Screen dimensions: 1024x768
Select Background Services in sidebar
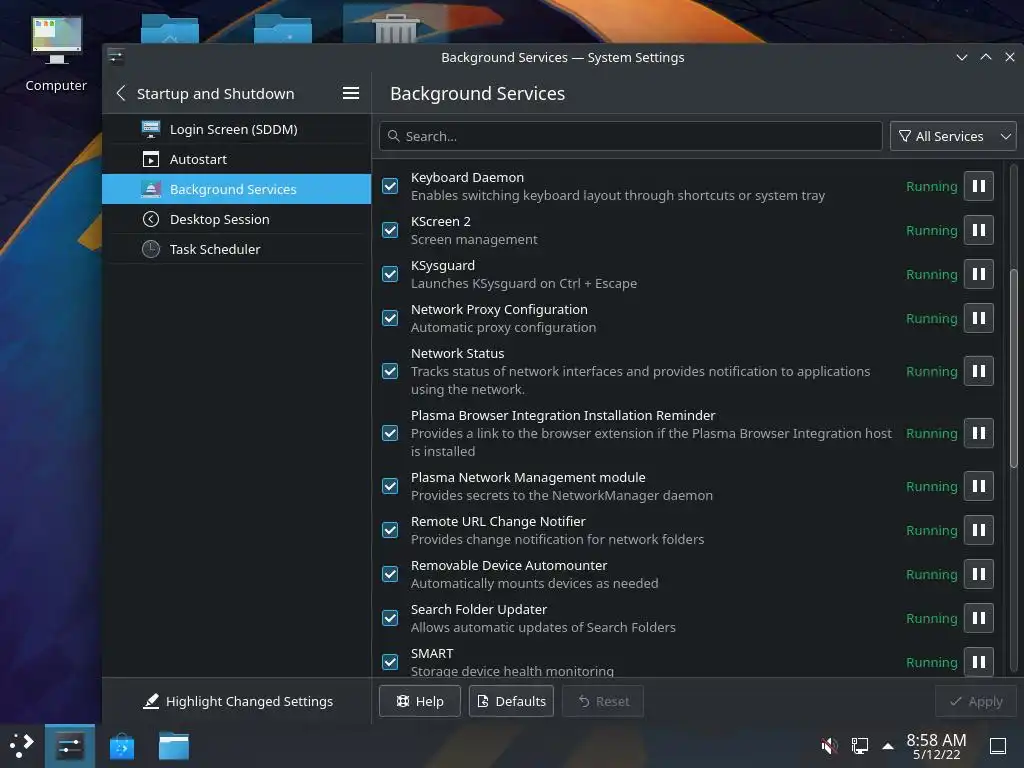click(x=236, y=189)
